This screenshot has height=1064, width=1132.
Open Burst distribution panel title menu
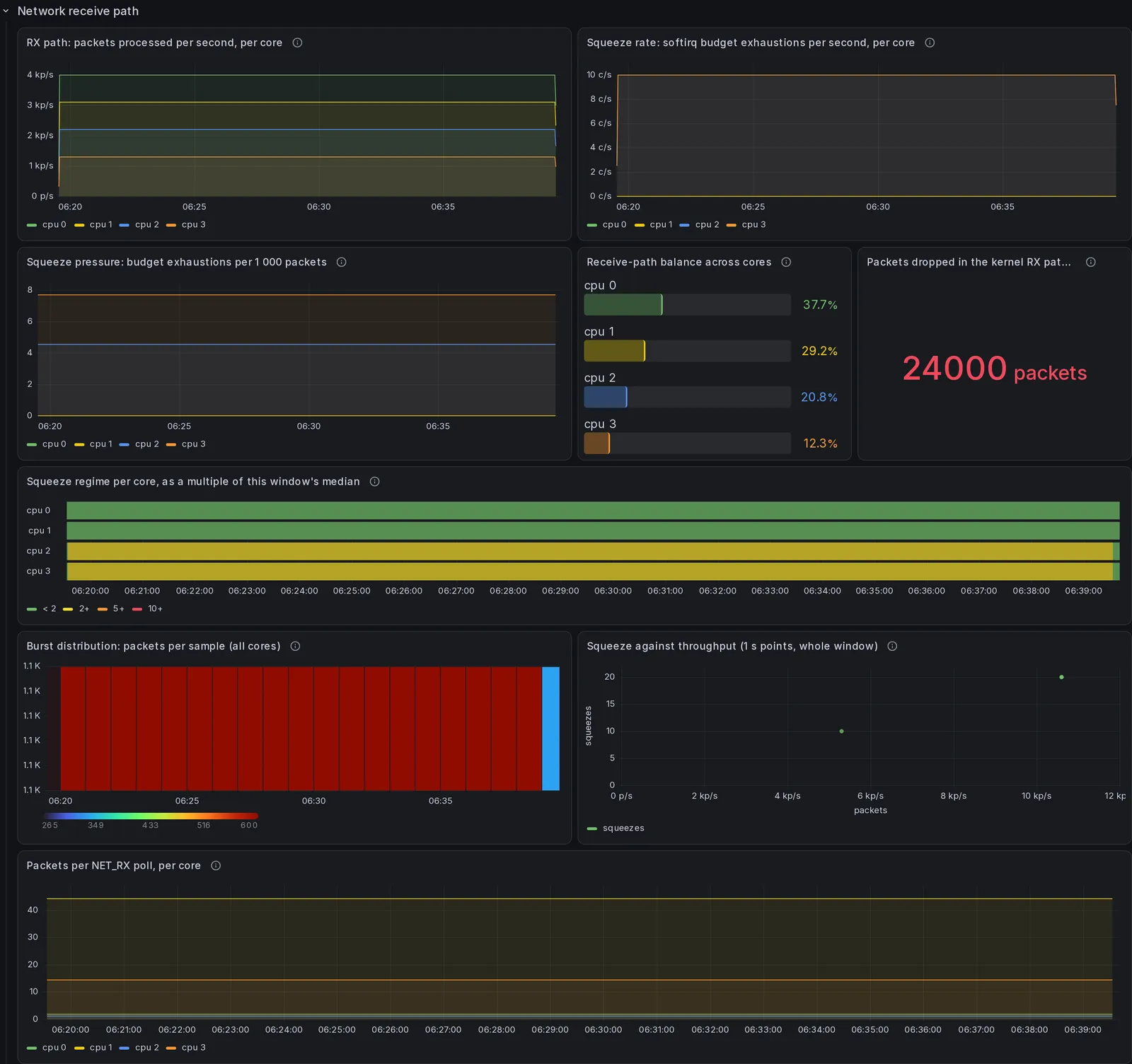[154, 647]
